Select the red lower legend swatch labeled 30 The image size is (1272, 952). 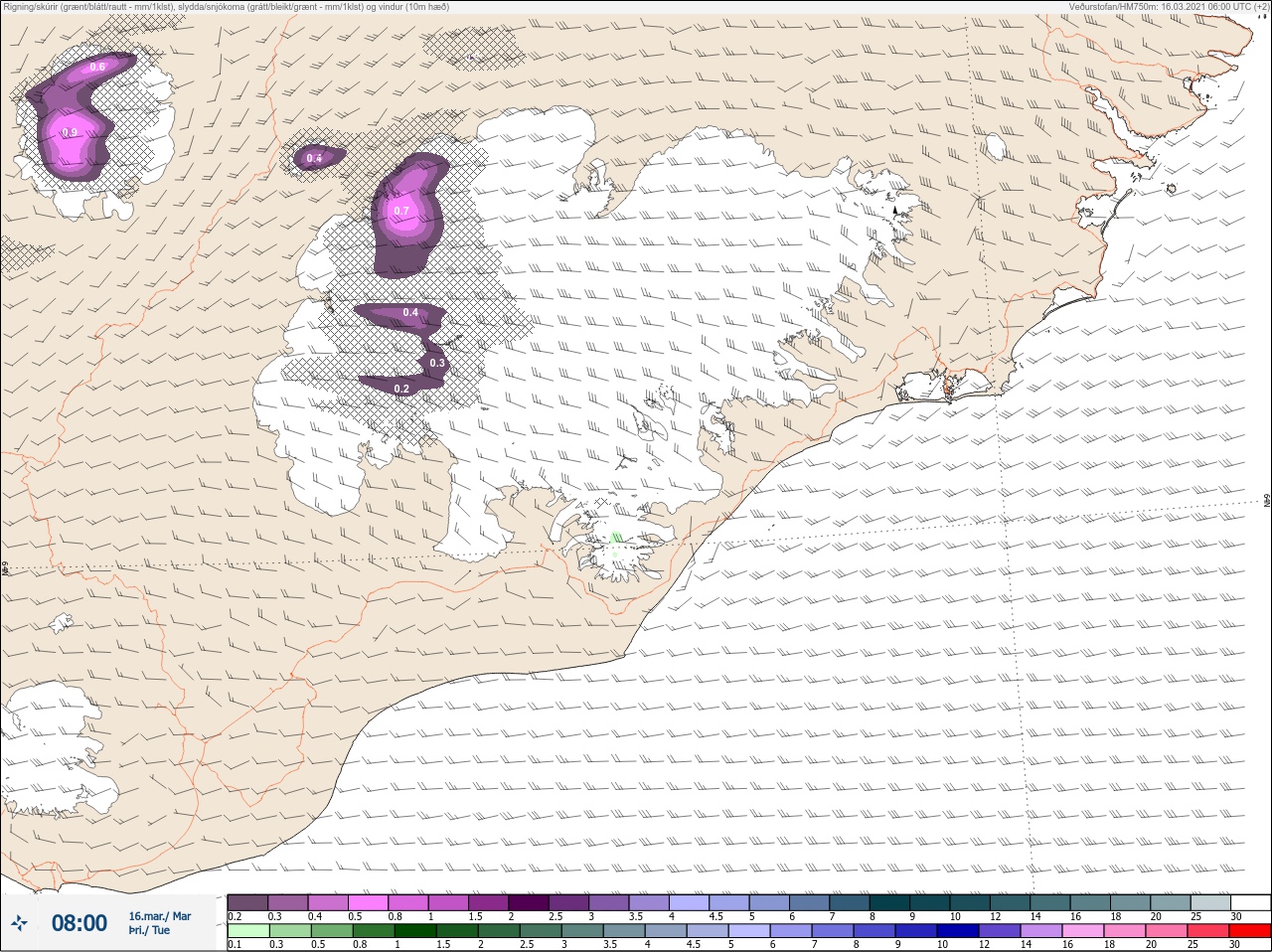pos(1250,931)
